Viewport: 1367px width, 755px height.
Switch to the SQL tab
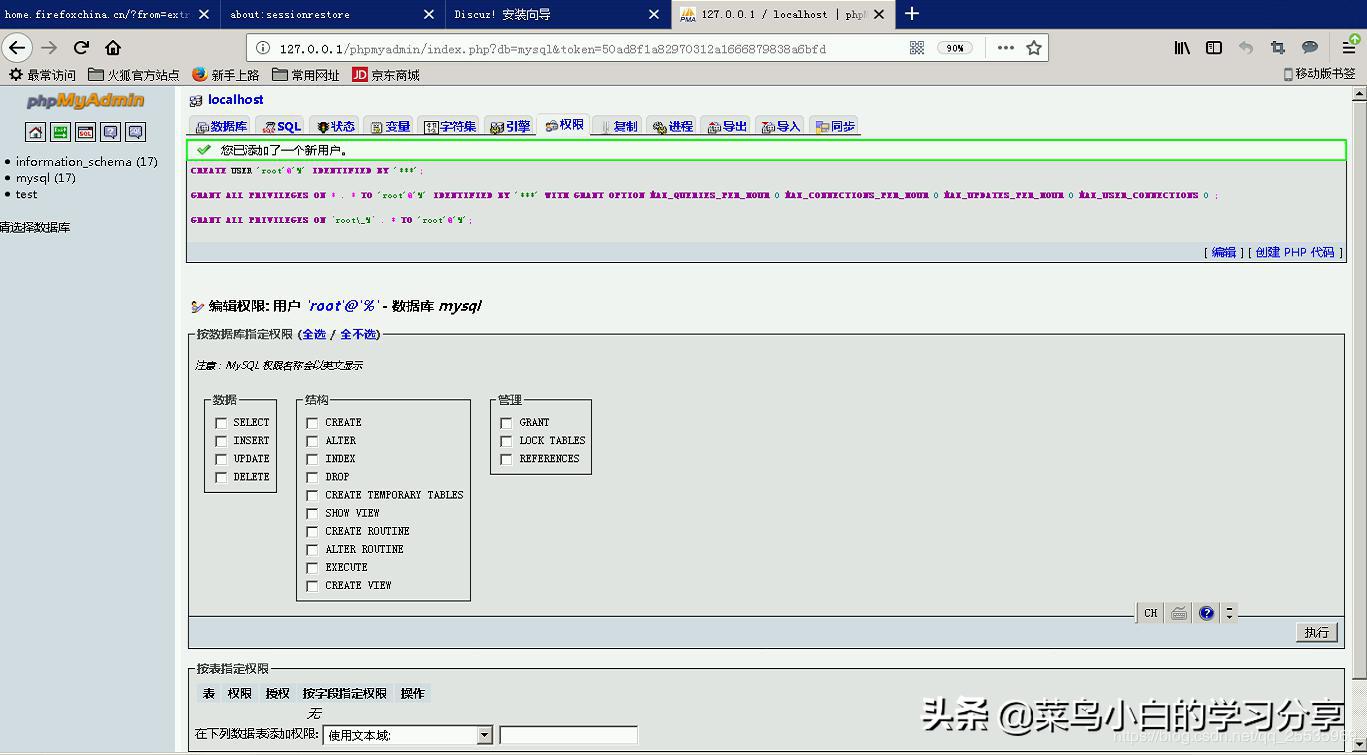pos(280,126)
